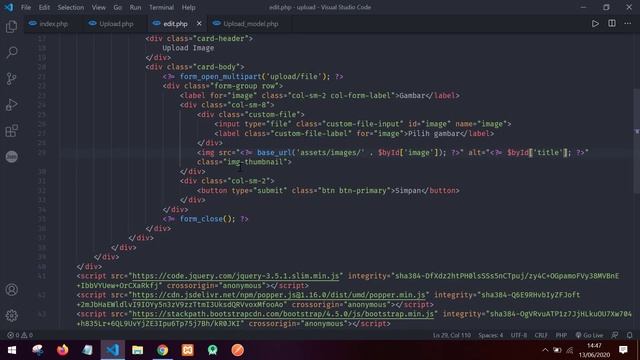The image size is (640, 360).
Task: Close the edit.php tab
Action: [x=199, y=24]
